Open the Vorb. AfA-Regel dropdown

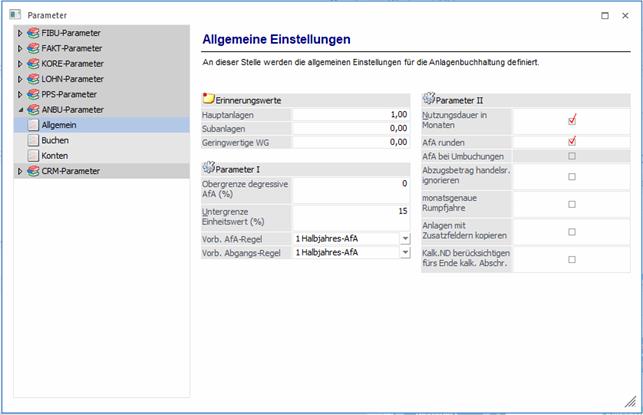click(x=404, y=238)
